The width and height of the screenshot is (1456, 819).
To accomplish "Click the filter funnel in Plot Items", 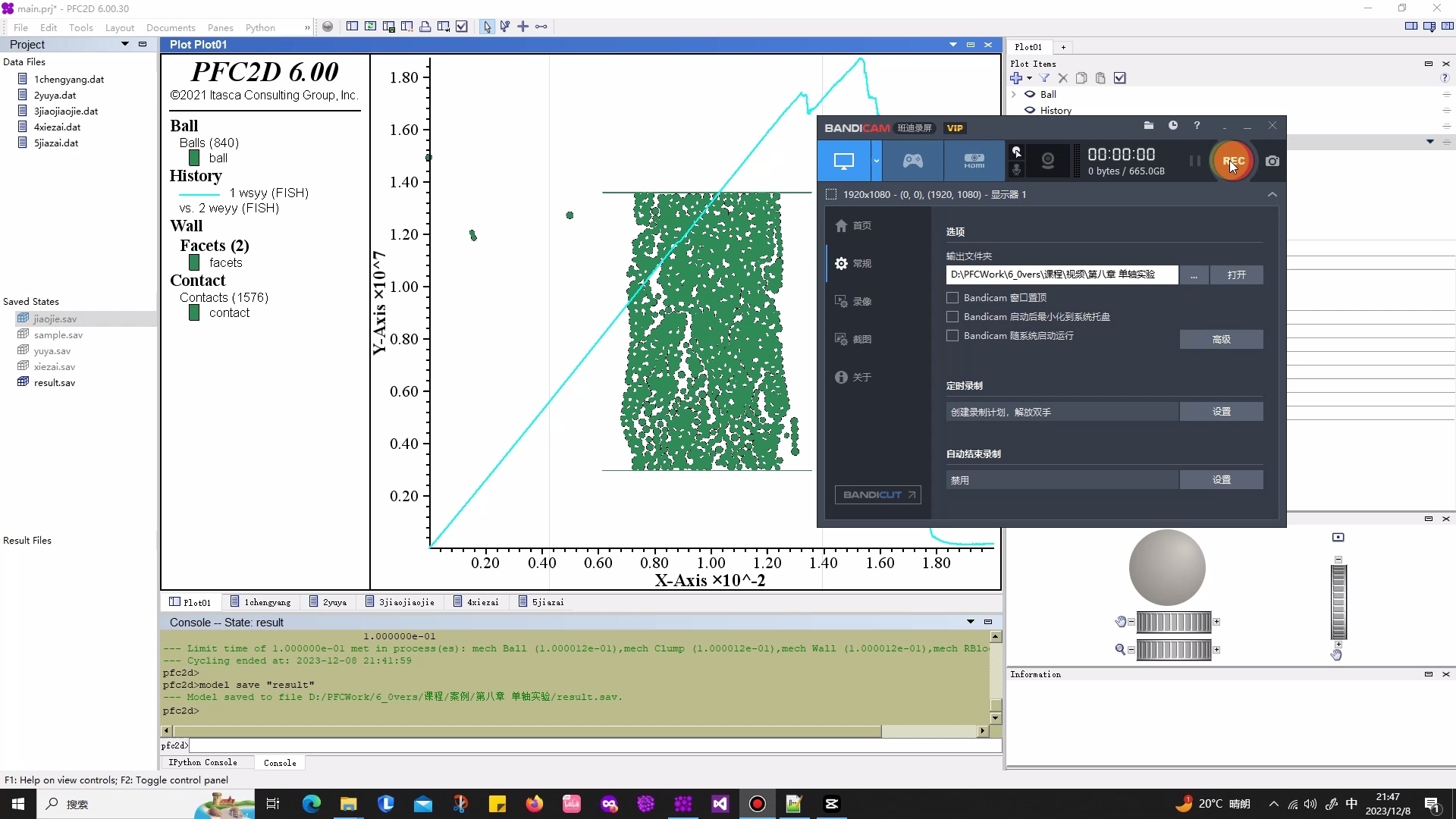I will tap(1044, 78).
